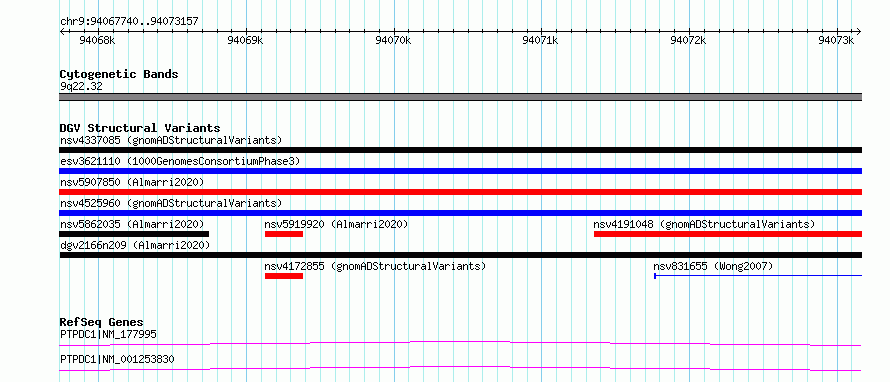The height and width of the screenshot is (382, 890).
Task: Click the magenta gene line for PTPDC1|NM_177995
Action: point(461,343)
